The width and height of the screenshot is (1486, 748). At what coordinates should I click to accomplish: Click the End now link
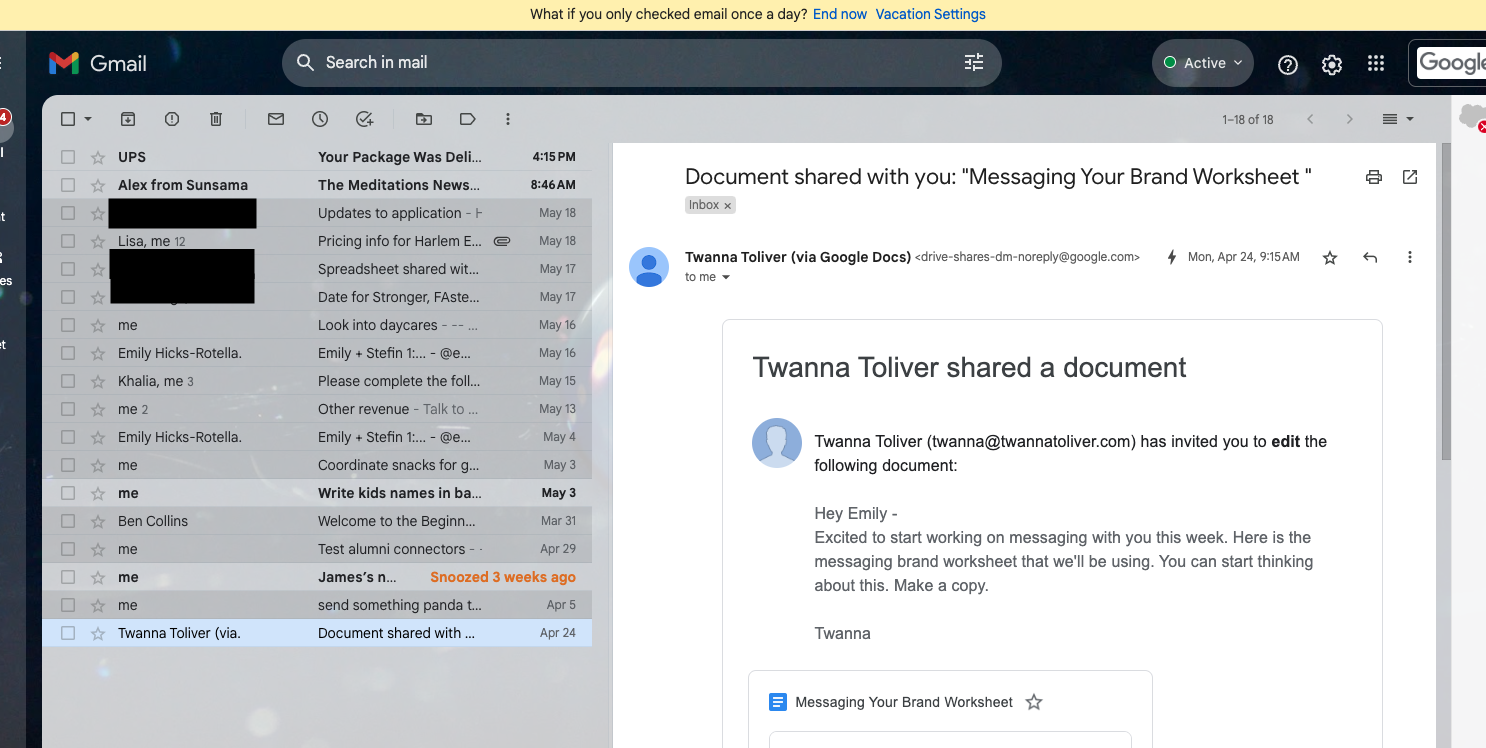[x=840, y=14]
